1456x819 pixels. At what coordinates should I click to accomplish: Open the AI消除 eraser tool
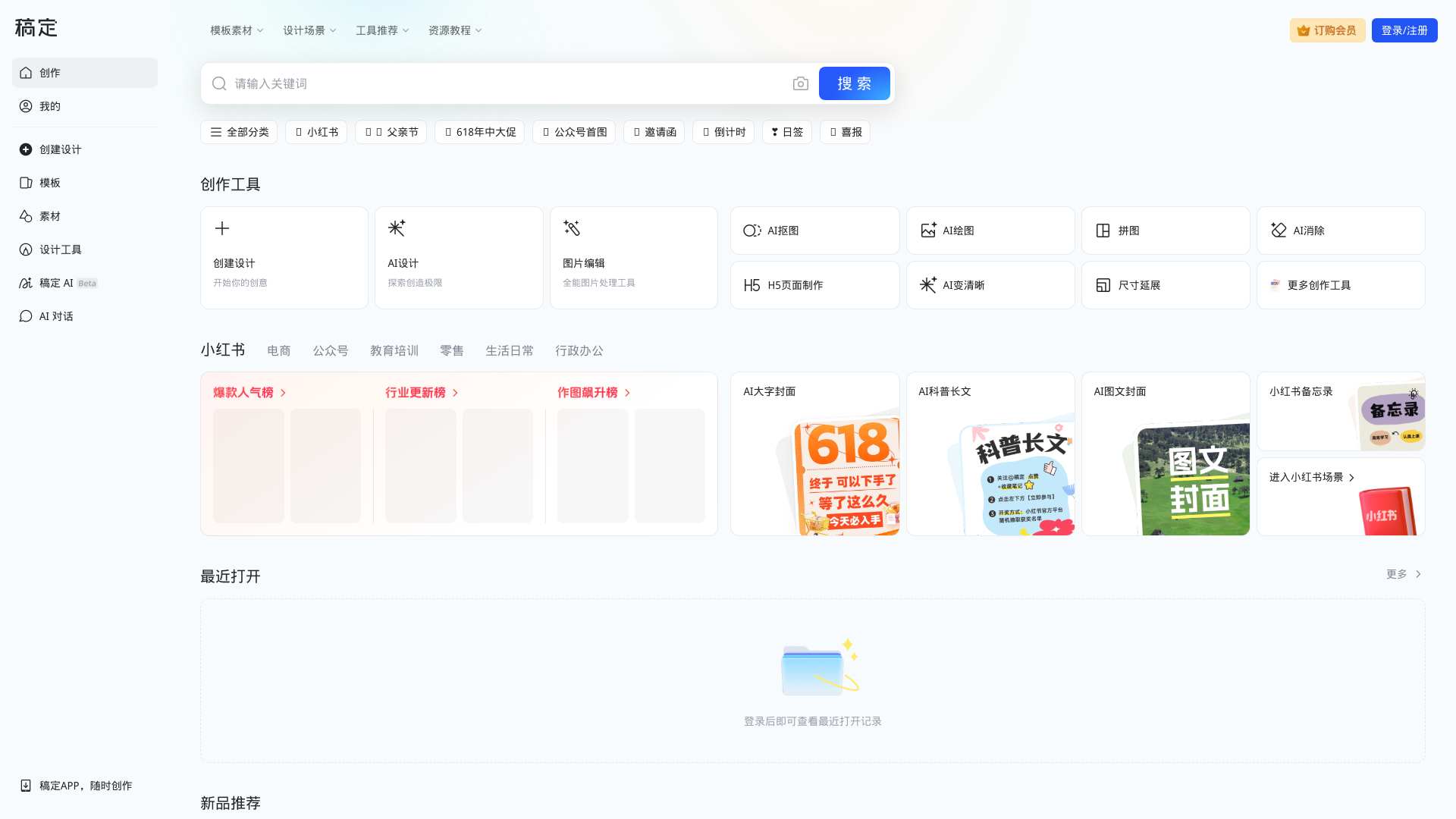[x=1340, y=231]
